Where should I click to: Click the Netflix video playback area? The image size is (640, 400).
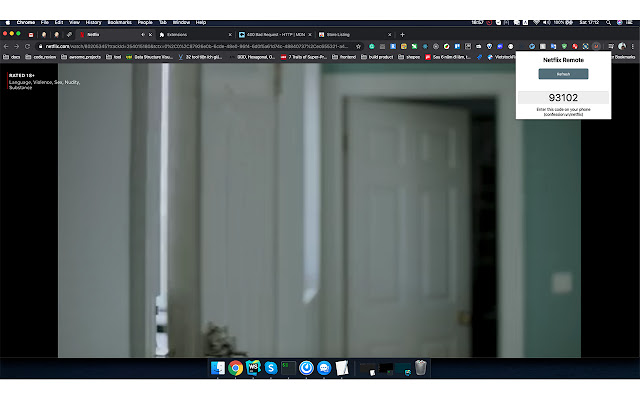319,210
